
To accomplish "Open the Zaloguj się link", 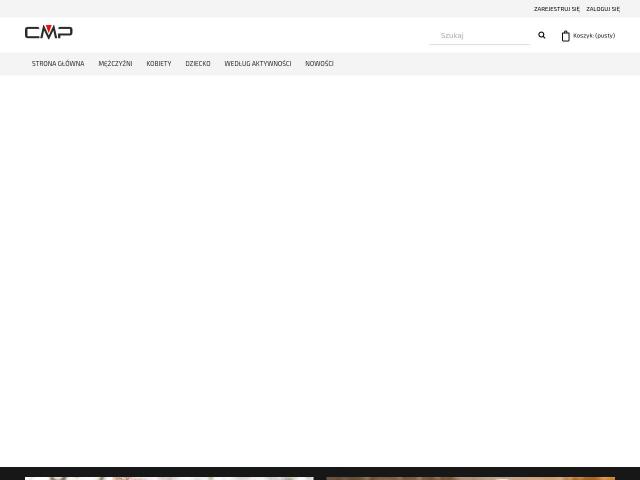I will (x=603, y=9).
